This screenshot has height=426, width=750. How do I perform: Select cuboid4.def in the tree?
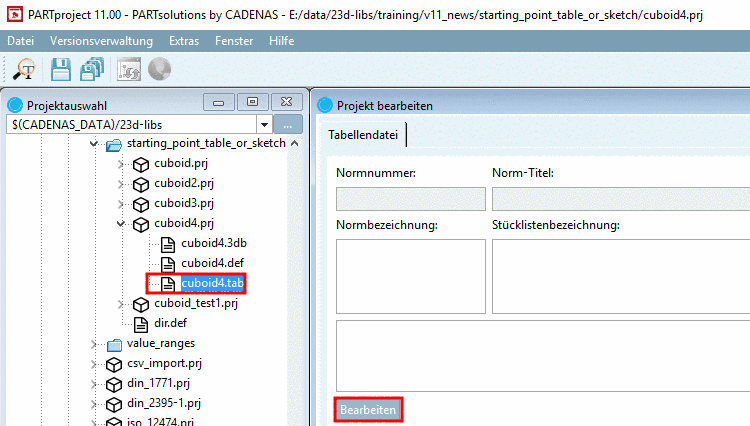coord(212,263)
